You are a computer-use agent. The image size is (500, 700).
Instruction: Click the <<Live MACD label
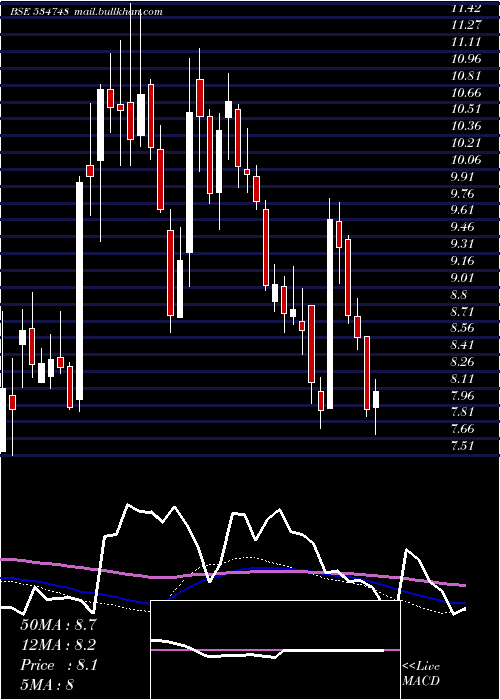click(x=421, y=673)
